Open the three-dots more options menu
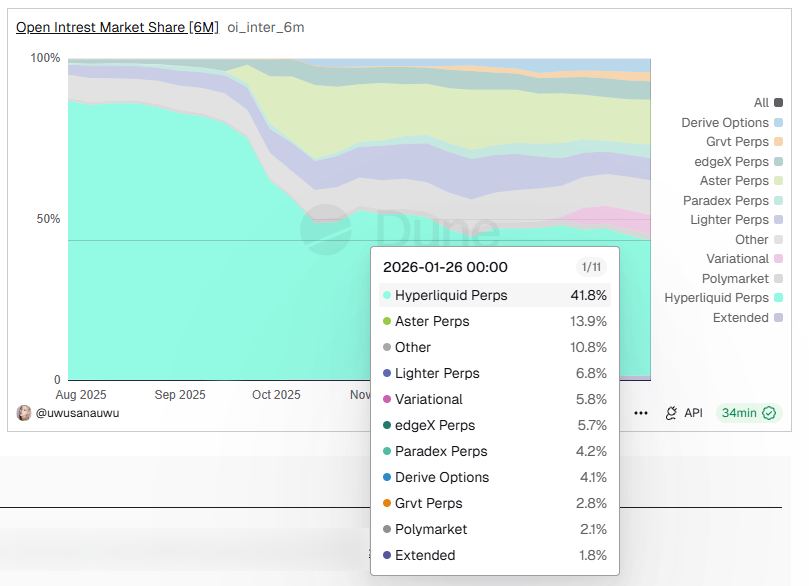 point(641,413)
